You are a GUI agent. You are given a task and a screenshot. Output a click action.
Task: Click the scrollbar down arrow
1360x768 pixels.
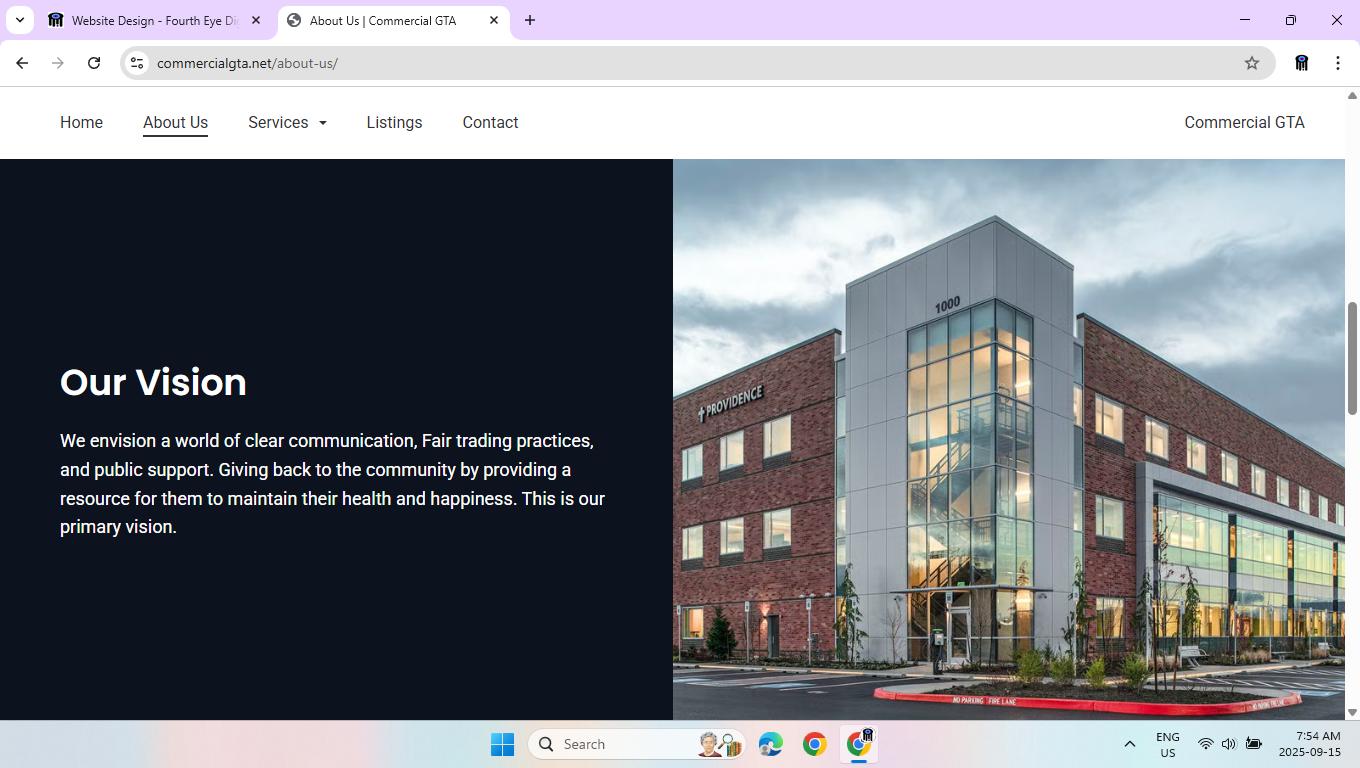point(1352,712)
